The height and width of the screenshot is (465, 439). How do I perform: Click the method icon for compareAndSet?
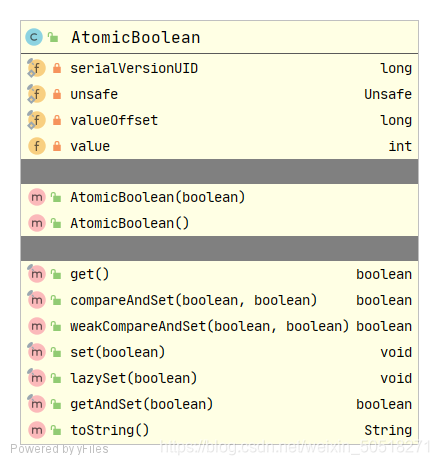pos(36,300)
